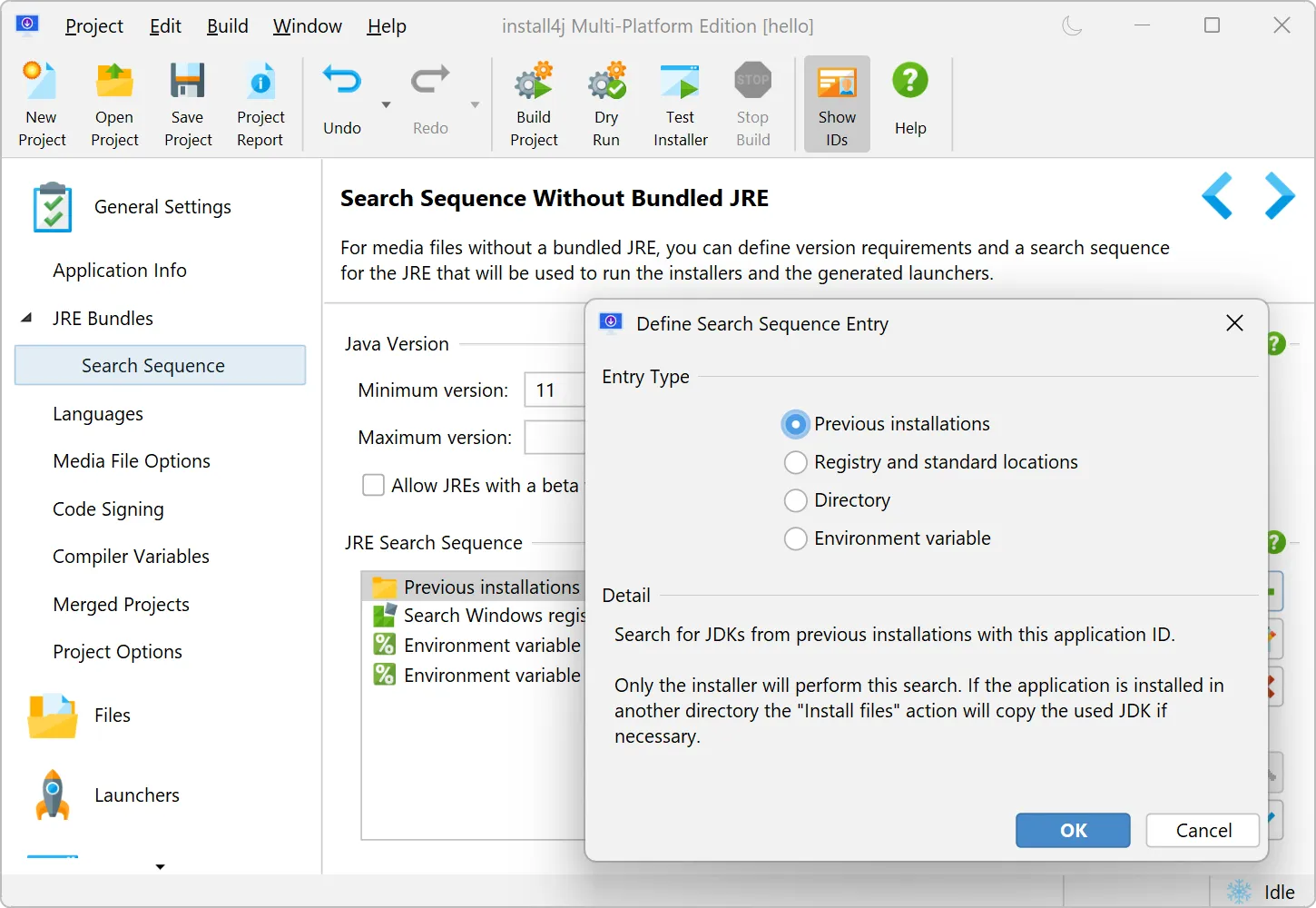Click the Minimum version input field
This screenshot has height=908, width=1316.
click(555, 390)
